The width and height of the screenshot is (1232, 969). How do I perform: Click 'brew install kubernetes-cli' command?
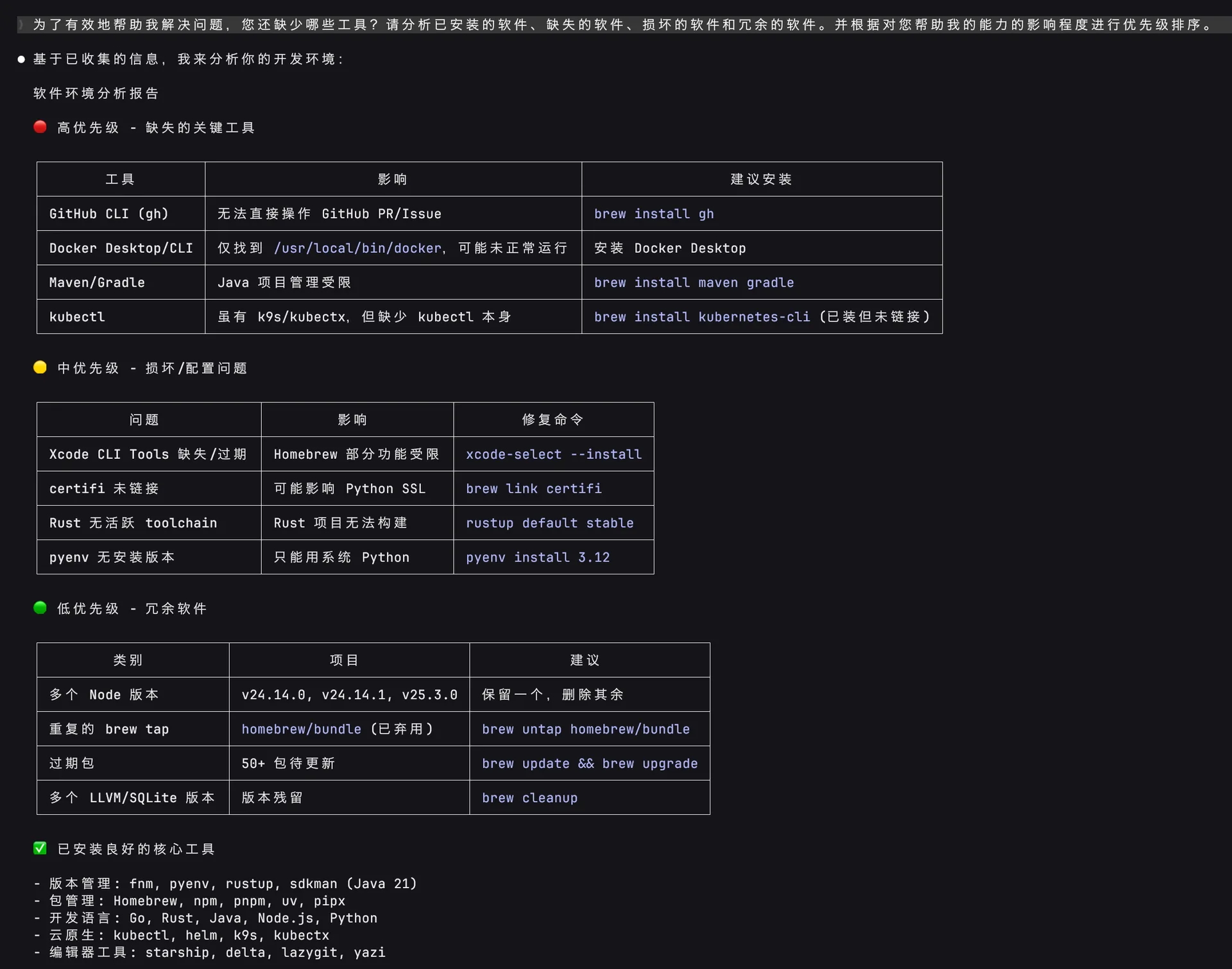701,317
